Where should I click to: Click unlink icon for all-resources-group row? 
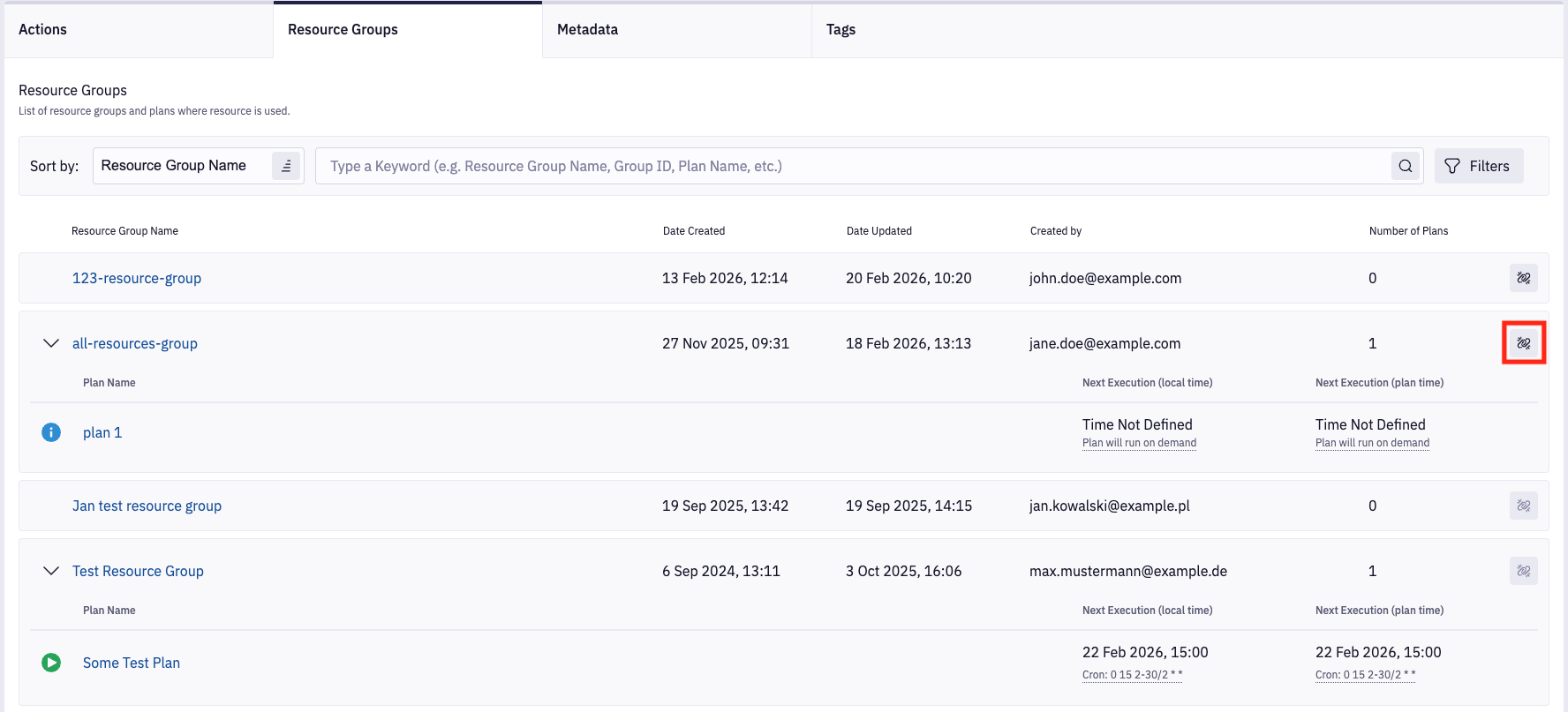coord(1523,343)
